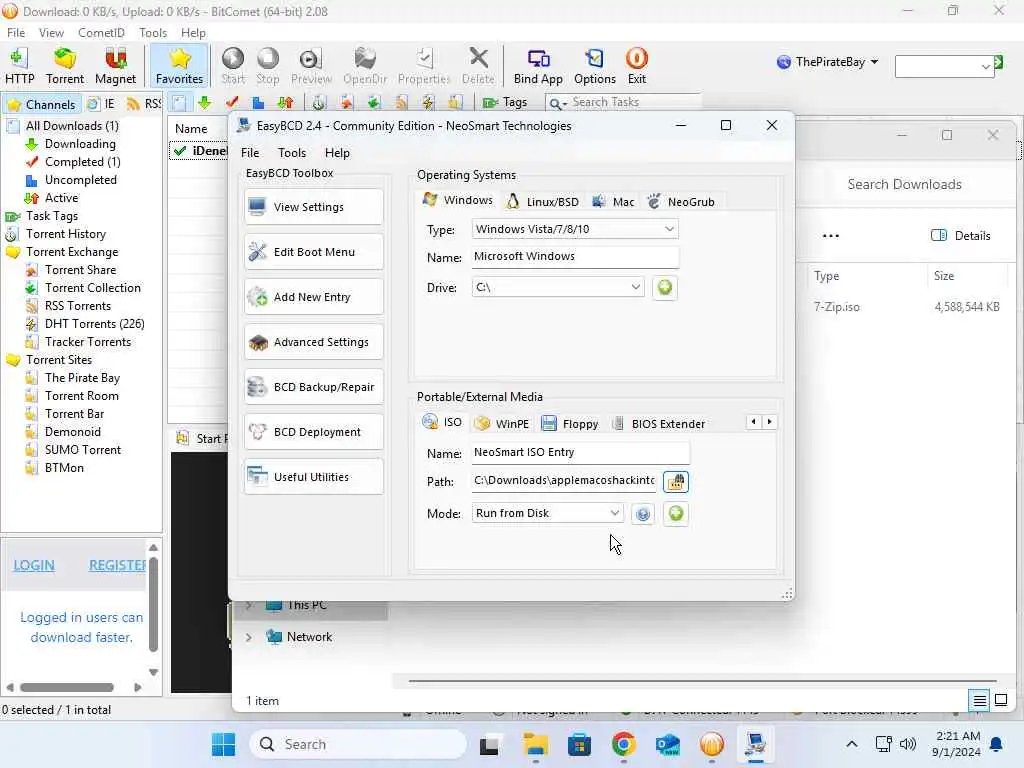Click the Add New Entry button
The width and height of the screenshot is (1024, 768).
[313, 297]
